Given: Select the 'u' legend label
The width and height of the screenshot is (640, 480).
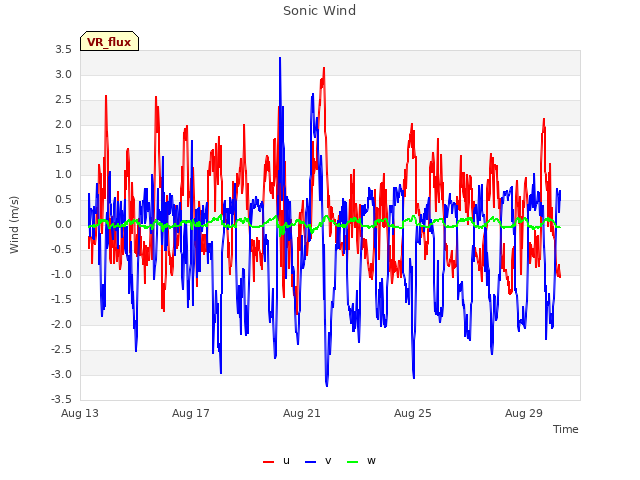Looking at the screenshot, I should [x=286, y=461].
